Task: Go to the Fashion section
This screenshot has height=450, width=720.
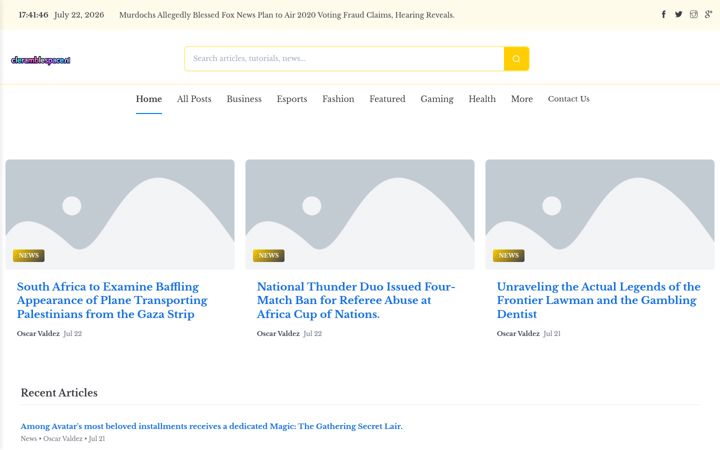Action: (x=338, y=99)
